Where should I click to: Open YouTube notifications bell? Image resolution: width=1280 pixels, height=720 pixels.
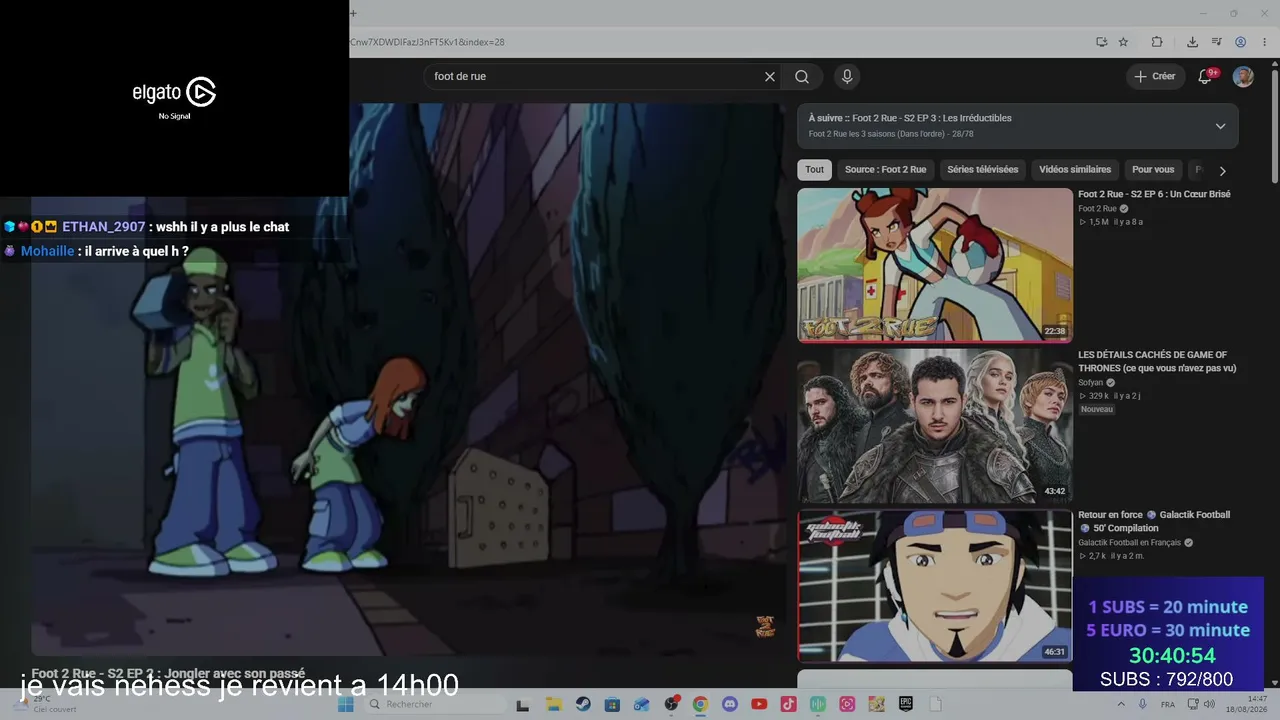click(1205, 77)
